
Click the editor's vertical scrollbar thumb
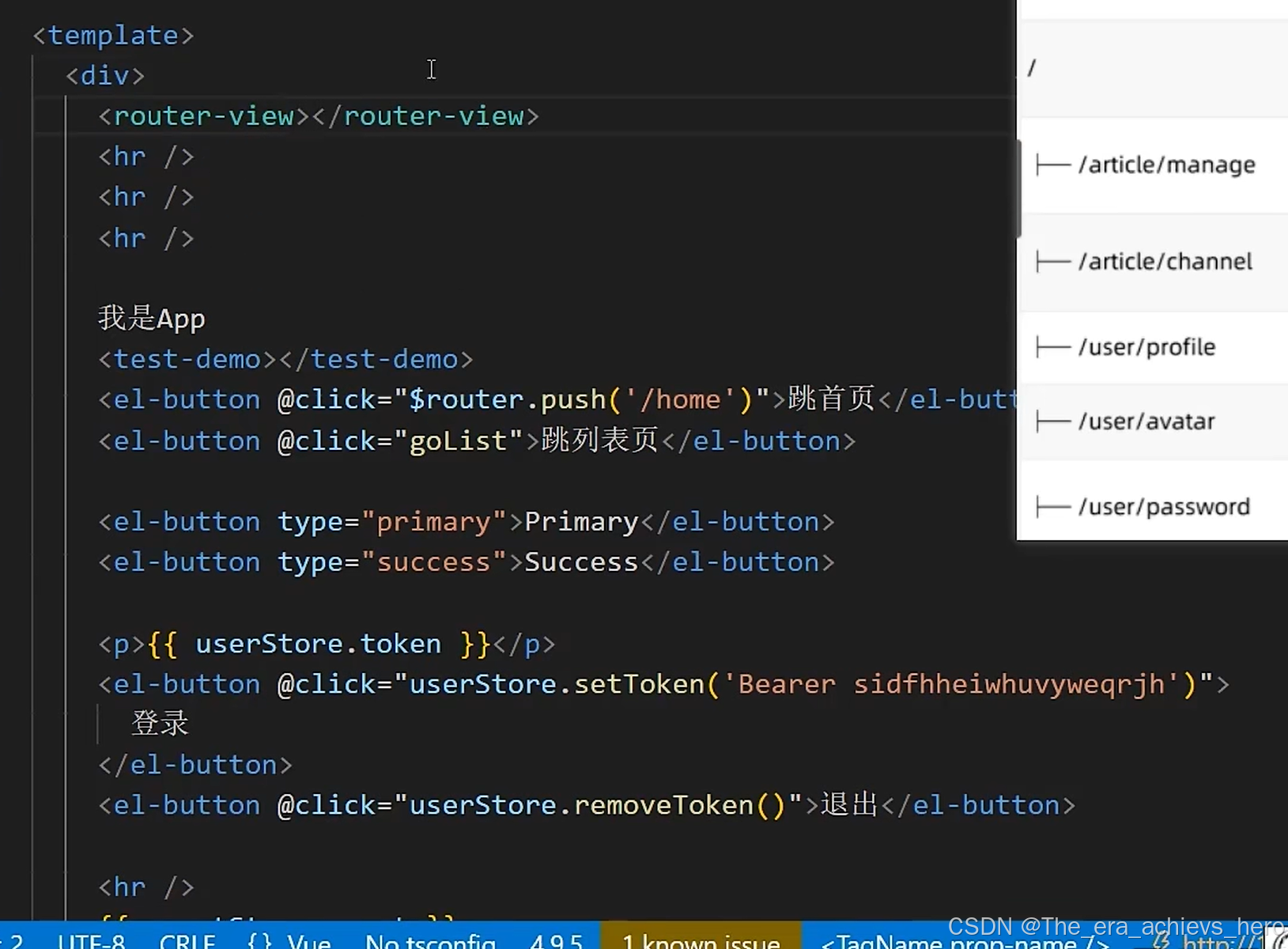click(x=1018, y=188)
